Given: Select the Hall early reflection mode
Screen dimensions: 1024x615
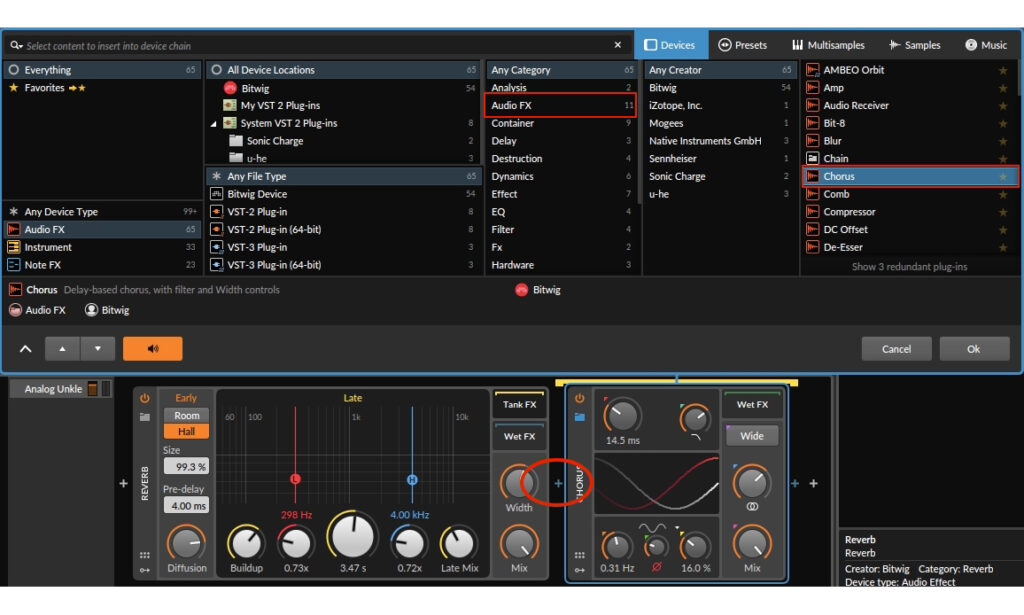Looking at the screenshot, I should click(186, 432).
